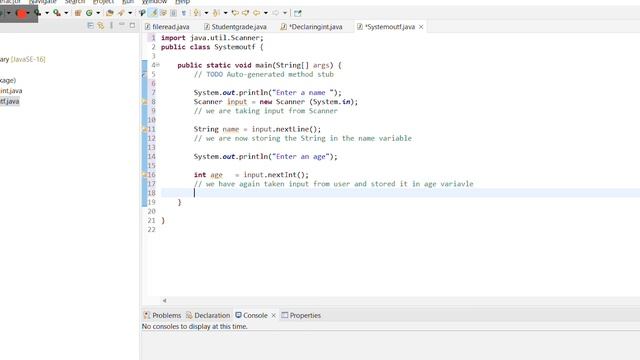Toggle Block Selection mode
This screenshot has width=640, height=360.
[x=173, y=13]
